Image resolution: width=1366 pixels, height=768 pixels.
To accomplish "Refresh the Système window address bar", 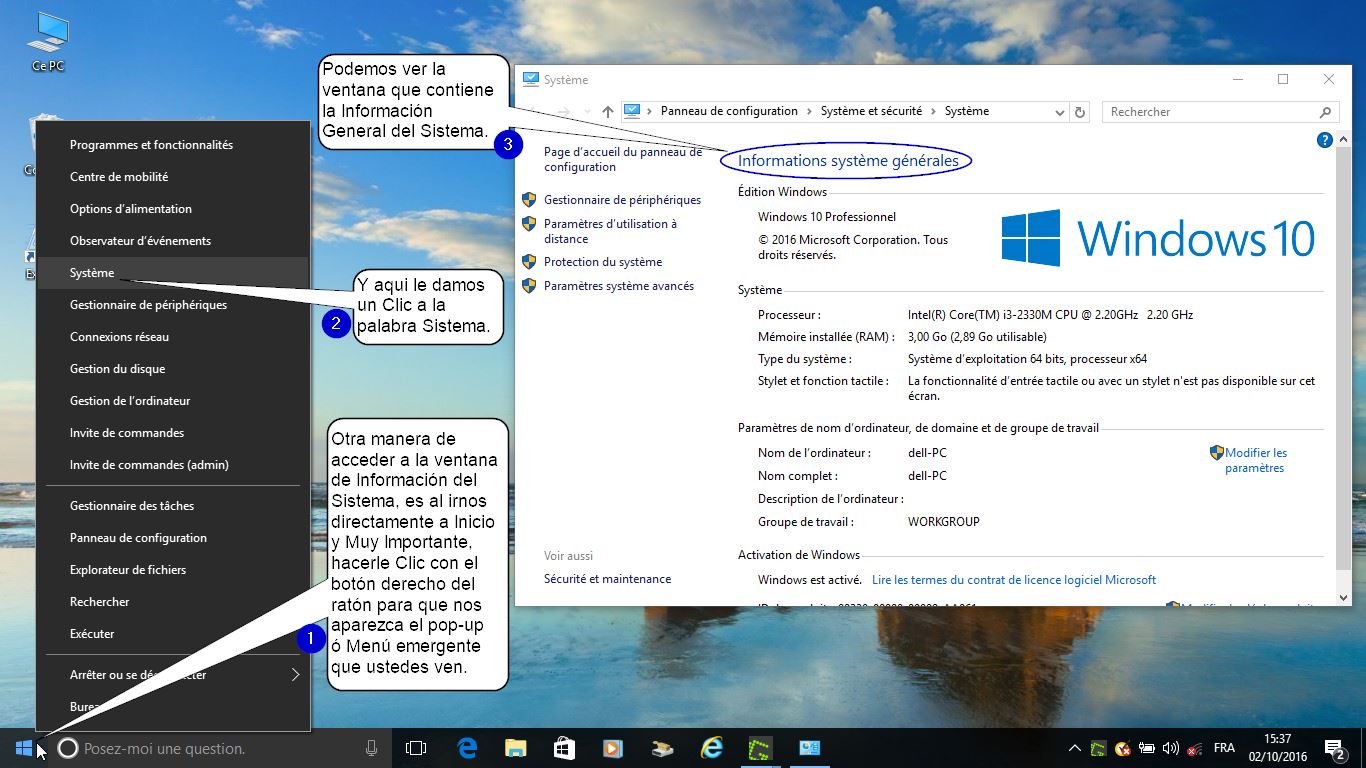I will (x=1079, y=112).
